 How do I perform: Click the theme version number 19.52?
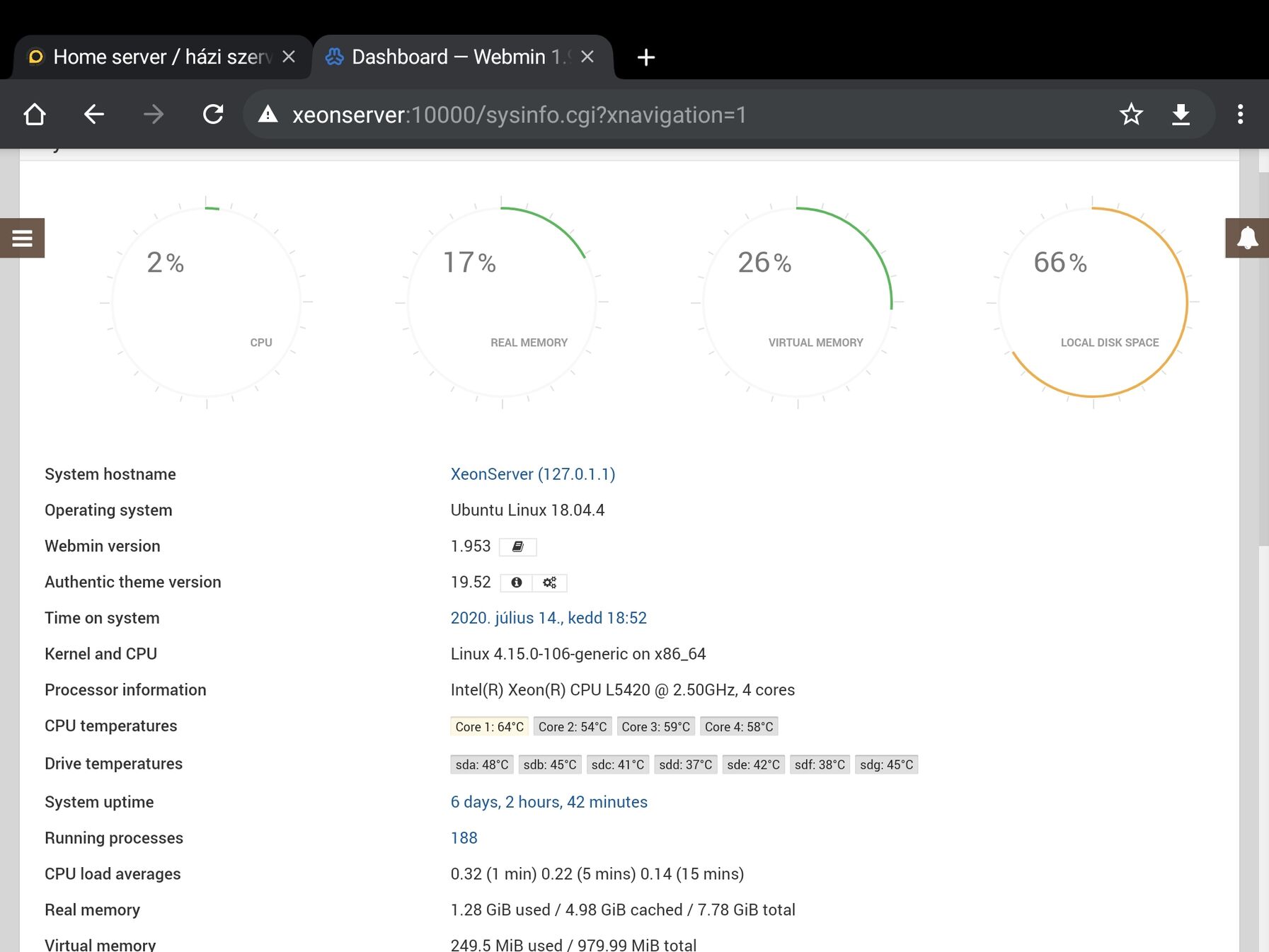471,583
